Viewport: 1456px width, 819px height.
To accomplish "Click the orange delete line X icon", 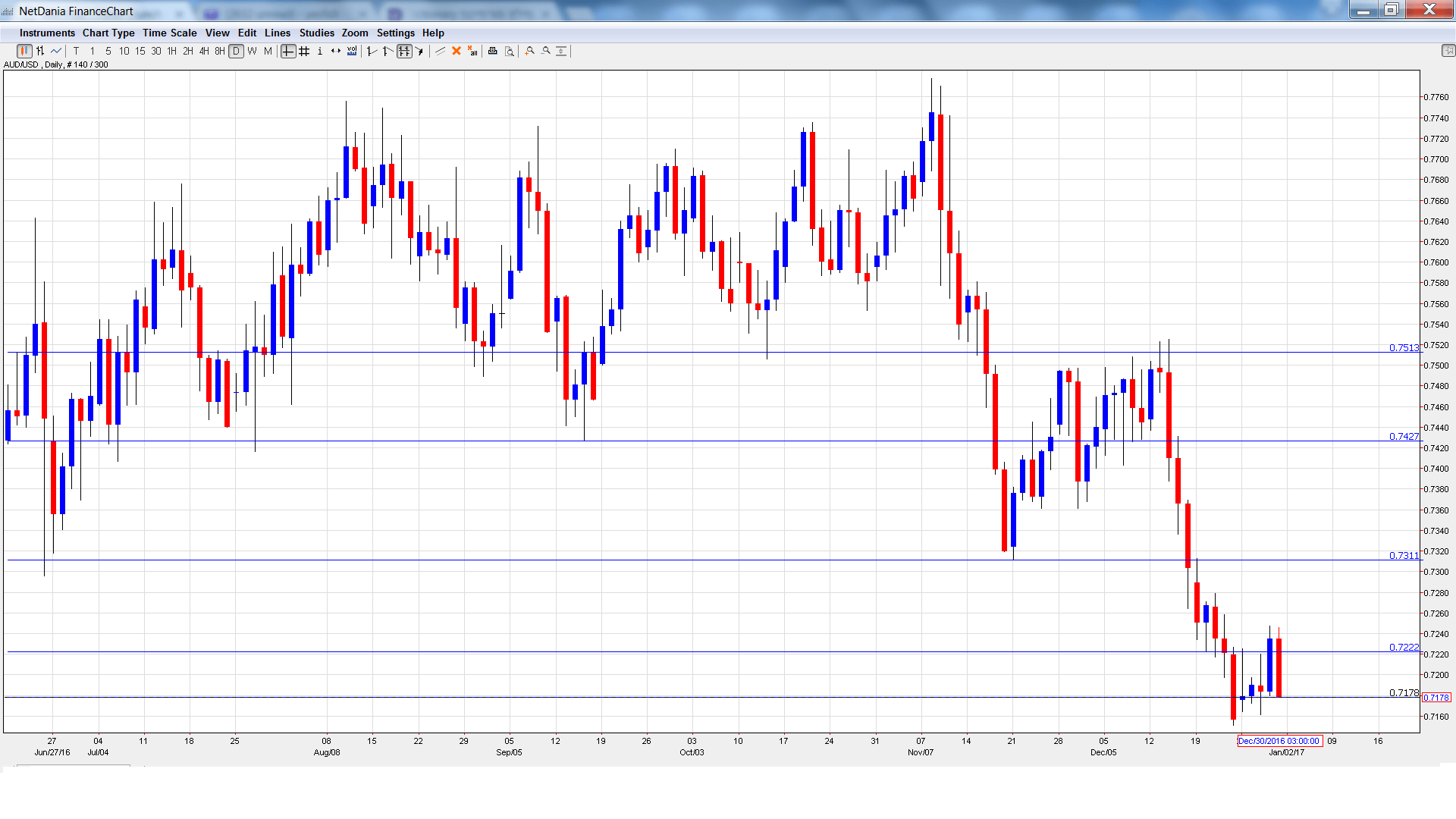I will [457, 51].
